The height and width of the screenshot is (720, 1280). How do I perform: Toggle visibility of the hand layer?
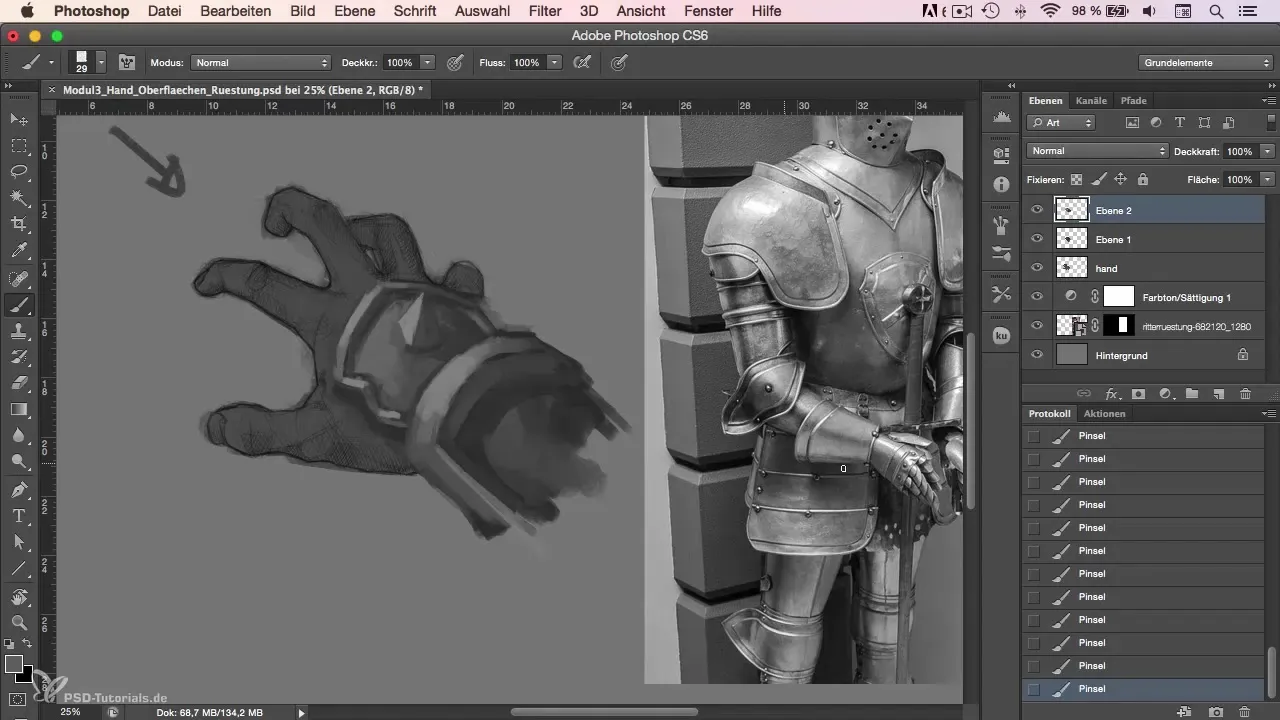click(1037, 268)
